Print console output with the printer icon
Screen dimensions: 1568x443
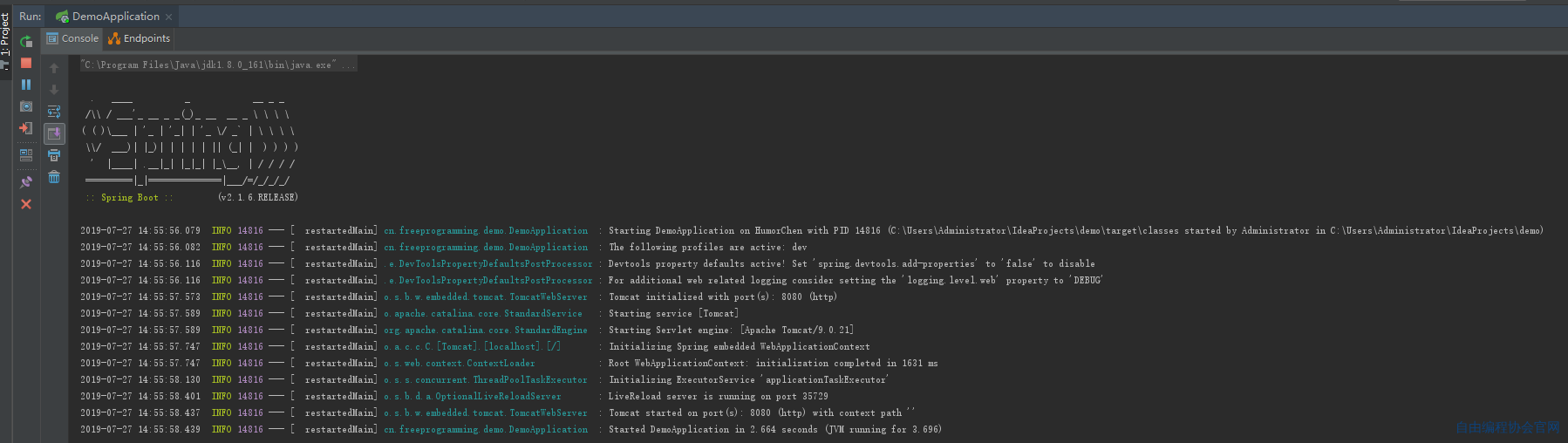coord(54,155)
